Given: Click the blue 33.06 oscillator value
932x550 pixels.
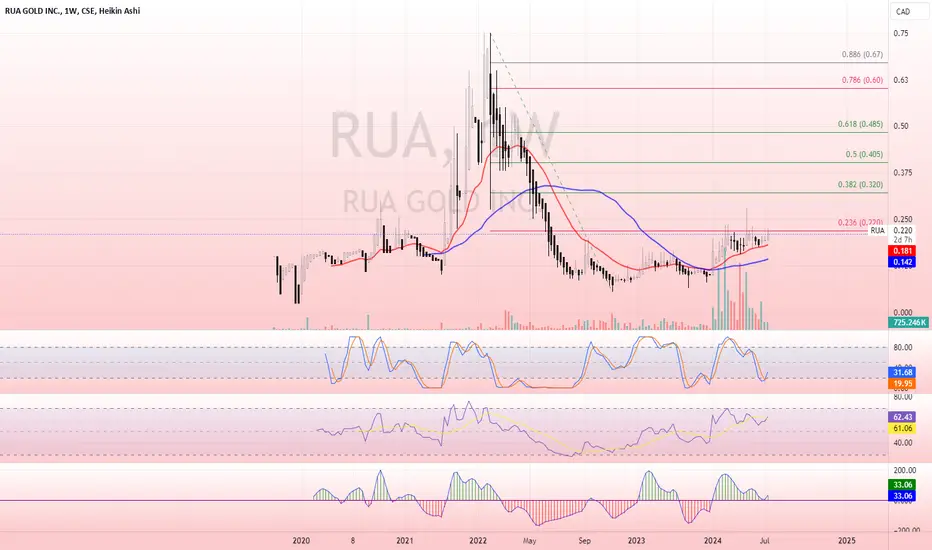Looking at the screenshot, I should [x=902, y=496].
